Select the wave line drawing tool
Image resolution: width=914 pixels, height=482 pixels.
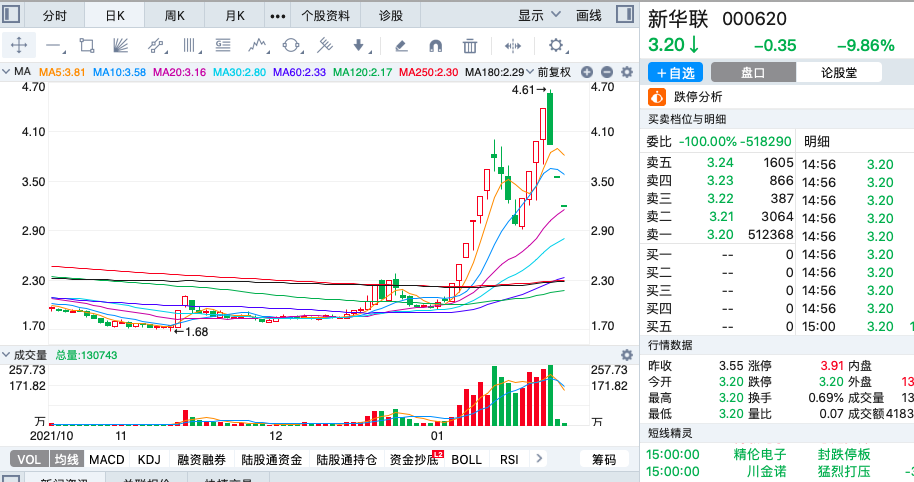point(257,45)
